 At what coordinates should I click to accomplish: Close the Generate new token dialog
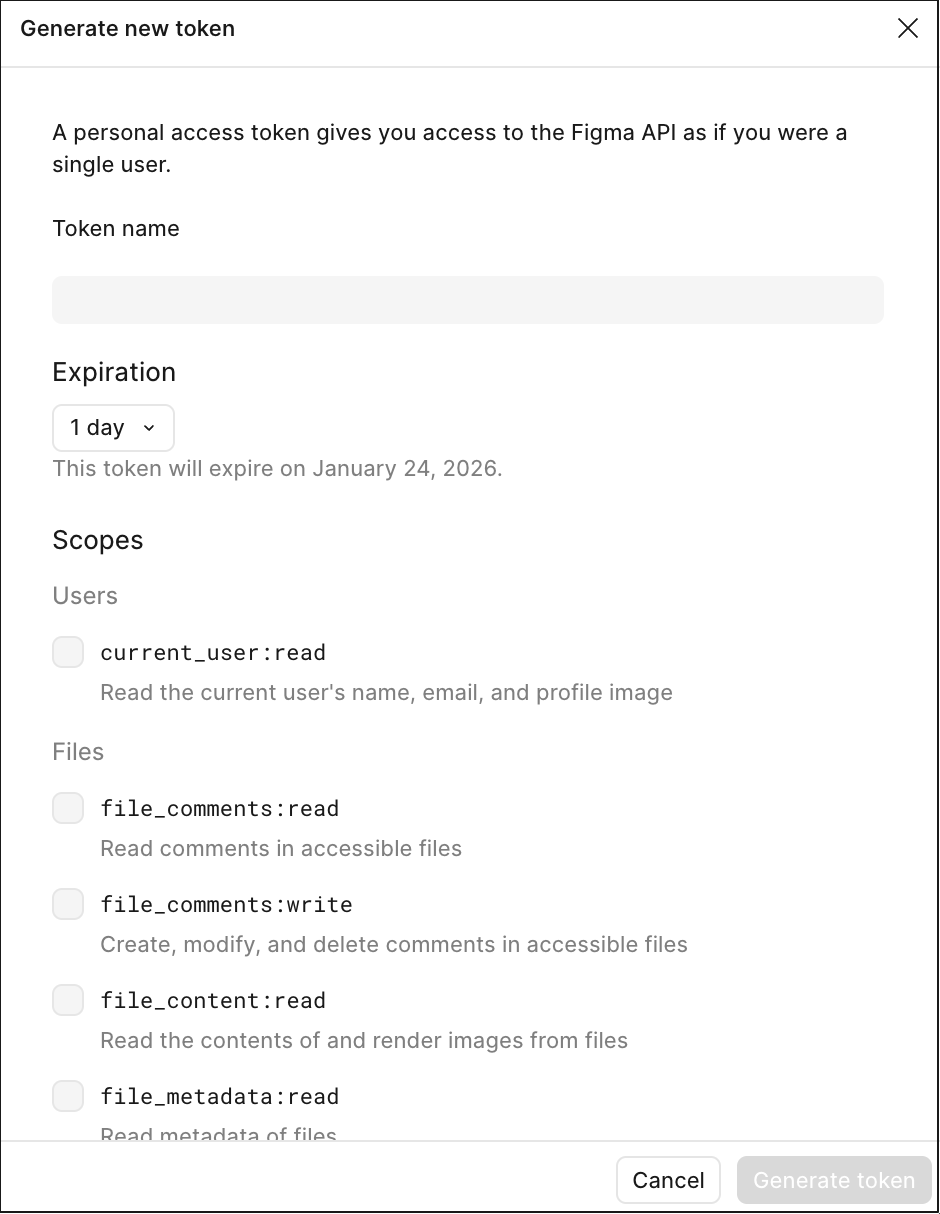(x=907, y=28)
